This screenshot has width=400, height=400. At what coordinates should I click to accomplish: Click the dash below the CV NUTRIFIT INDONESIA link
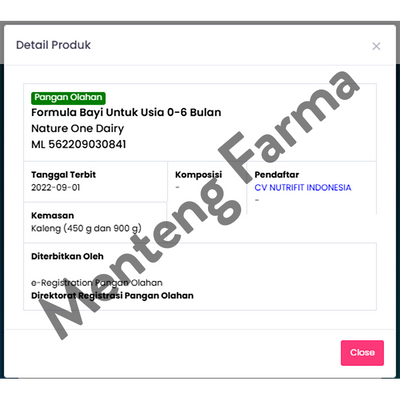[257, 200]
